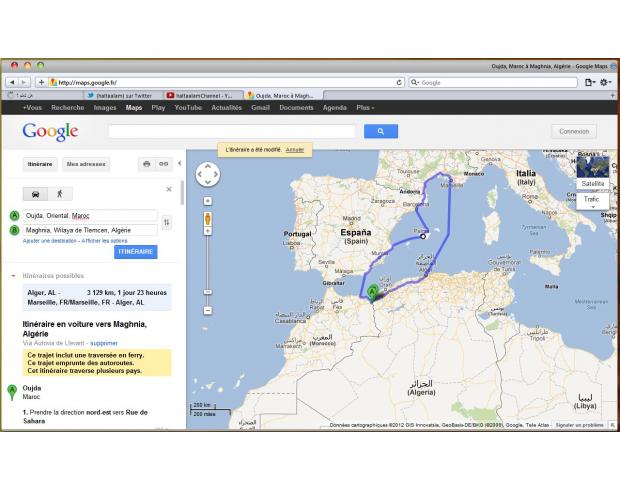Click the Google logo
Image resolution: width=620 pixels, height=490 pixels.
click(x=50, y=131)
